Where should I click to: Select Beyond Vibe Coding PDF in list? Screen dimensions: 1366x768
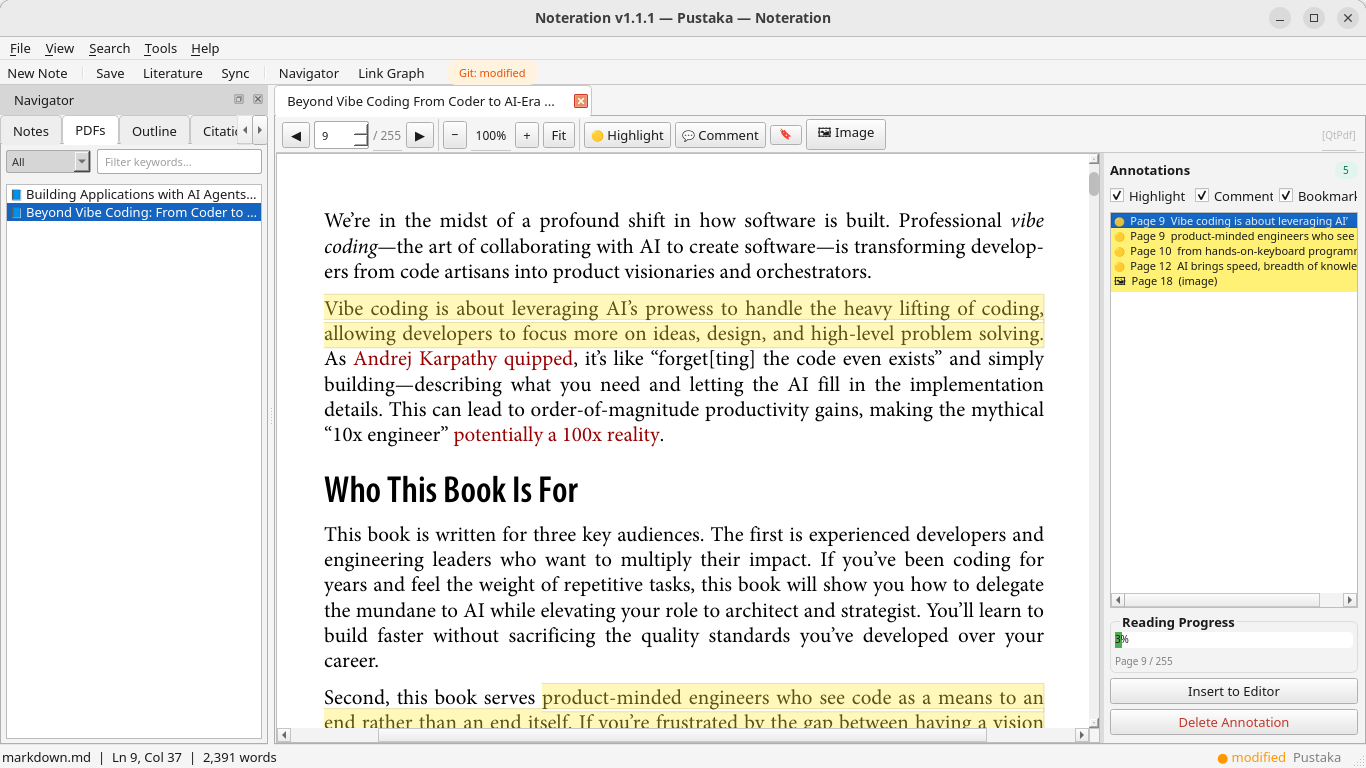(134, 212)
